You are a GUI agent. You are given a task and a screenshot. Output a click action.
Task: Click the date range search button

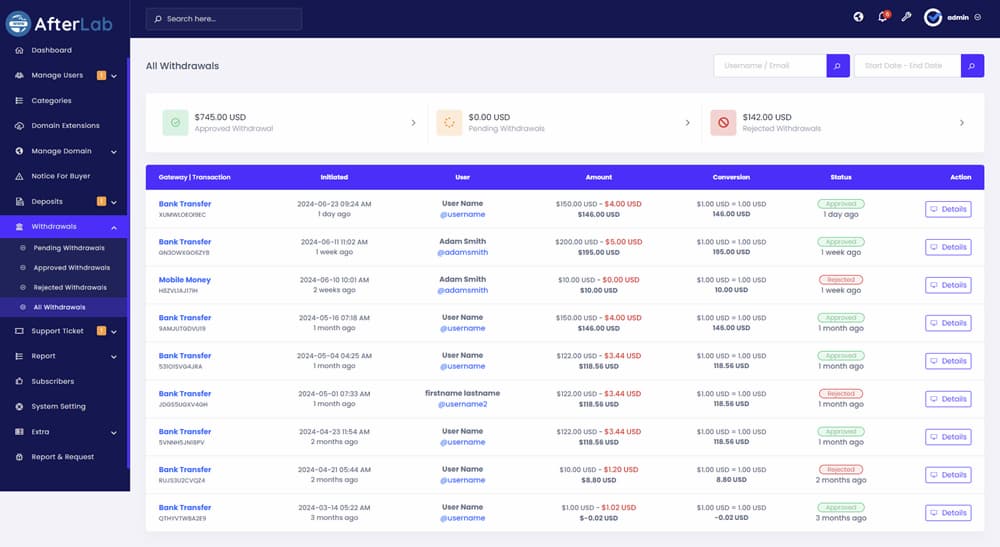pyautogui.click(x=972, y=66)
